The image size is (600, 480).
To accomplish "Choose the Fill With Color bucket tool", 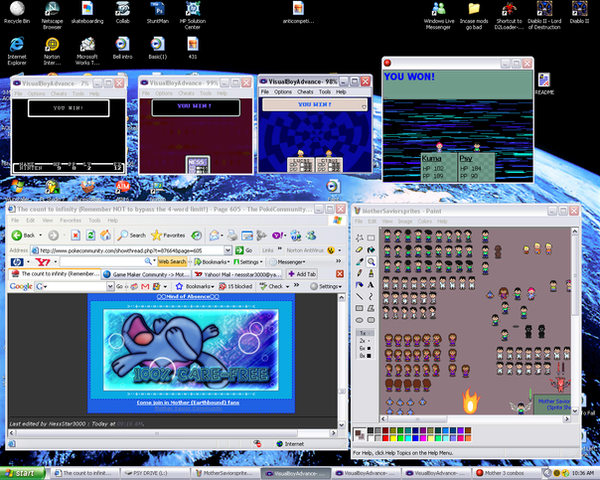I will tap(372, 250).
